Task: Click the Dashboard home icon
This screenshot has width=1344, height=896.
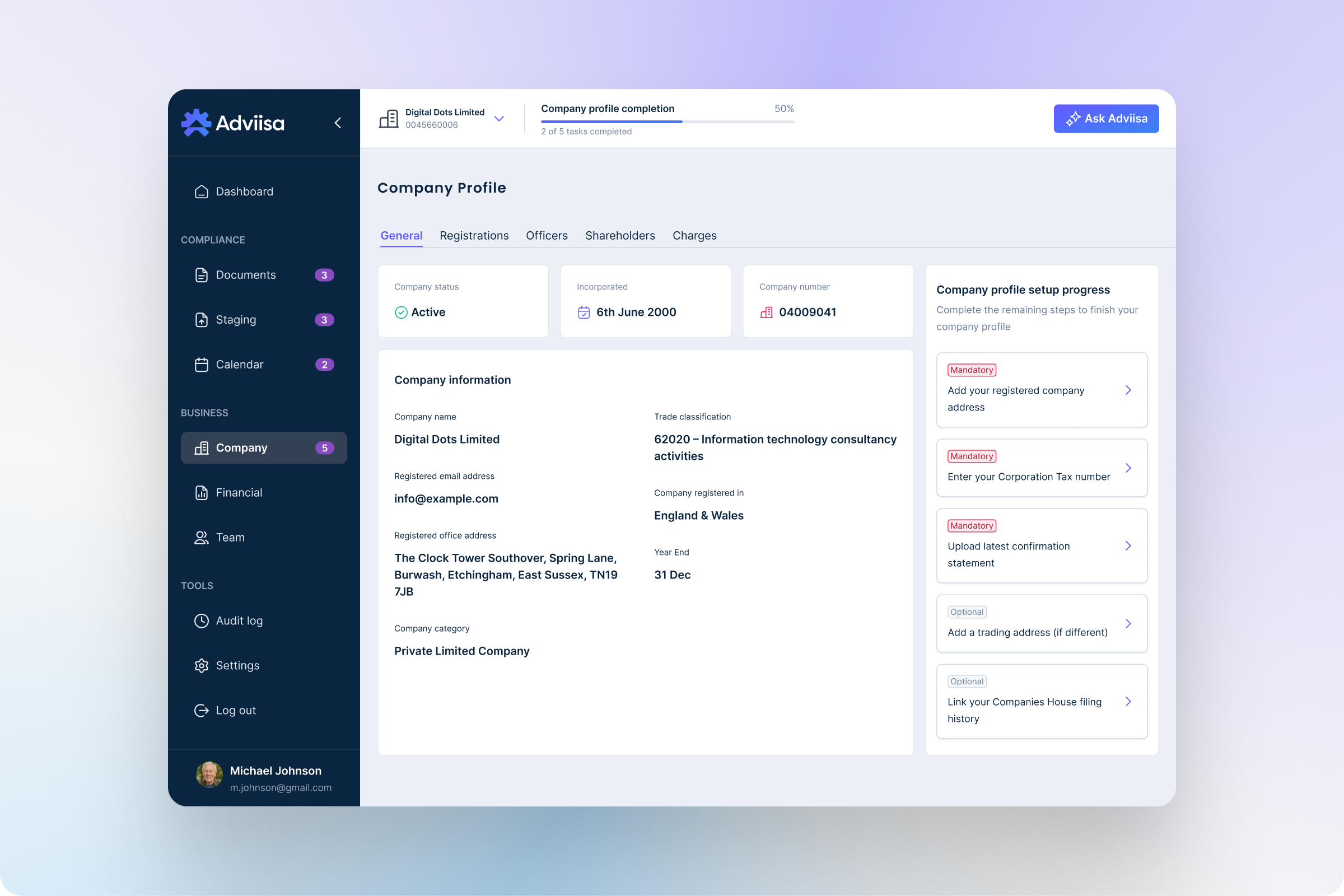Action: click(x=201, y=192)
